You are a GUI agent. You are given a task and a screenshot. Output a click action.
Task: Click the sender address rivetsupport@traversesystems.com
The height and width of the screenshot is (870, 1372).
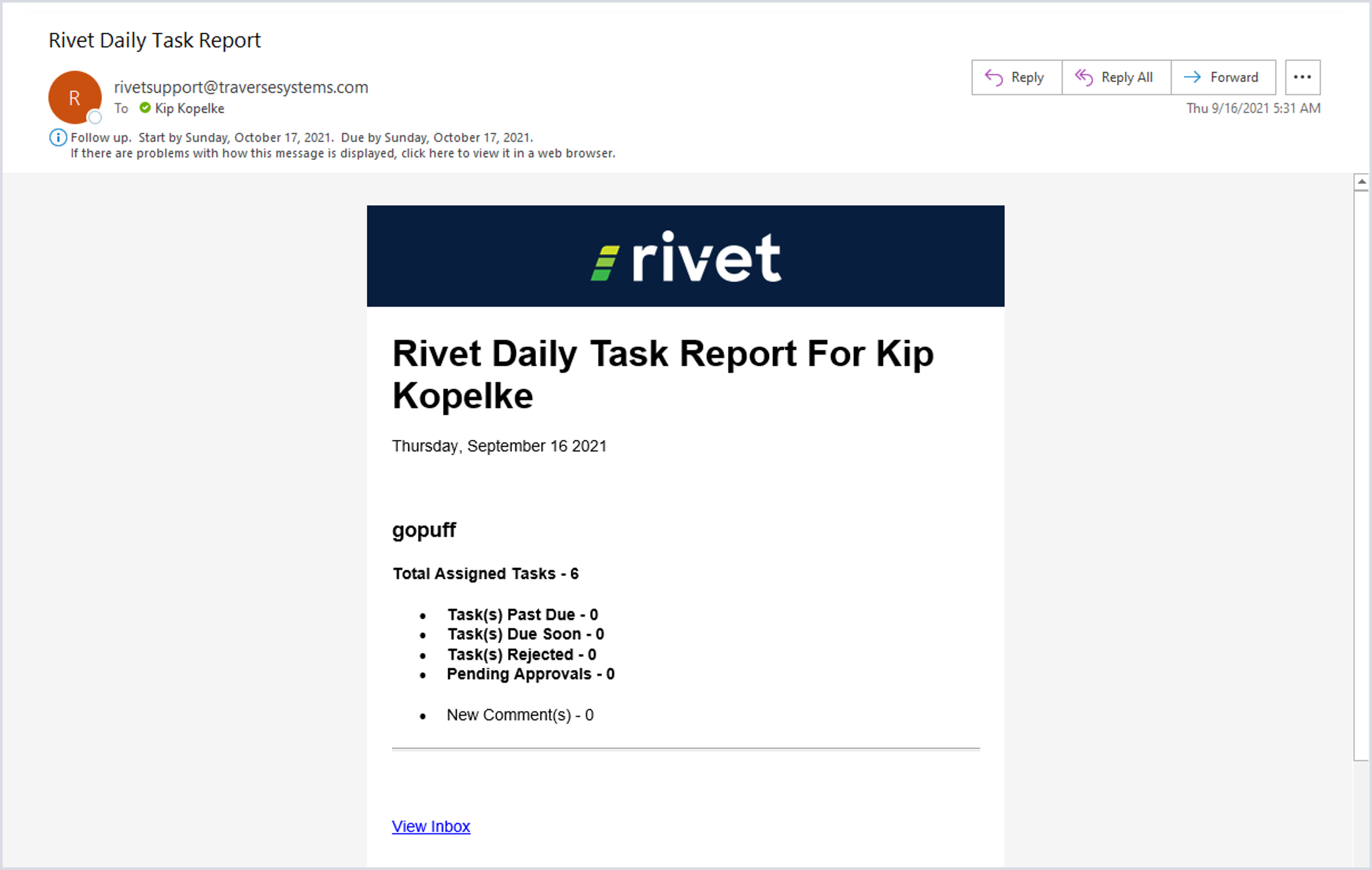(241, 87)
